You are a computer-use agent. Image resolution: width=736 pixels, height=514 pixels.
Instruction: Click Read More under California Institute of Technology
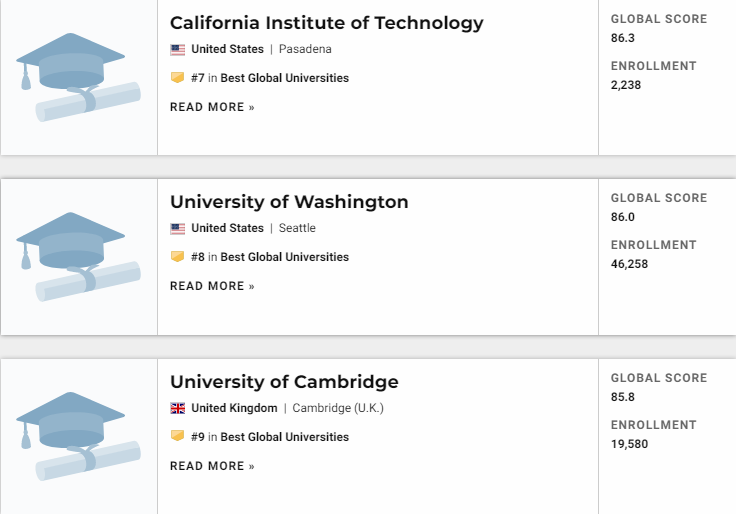[x=212, y=107]
